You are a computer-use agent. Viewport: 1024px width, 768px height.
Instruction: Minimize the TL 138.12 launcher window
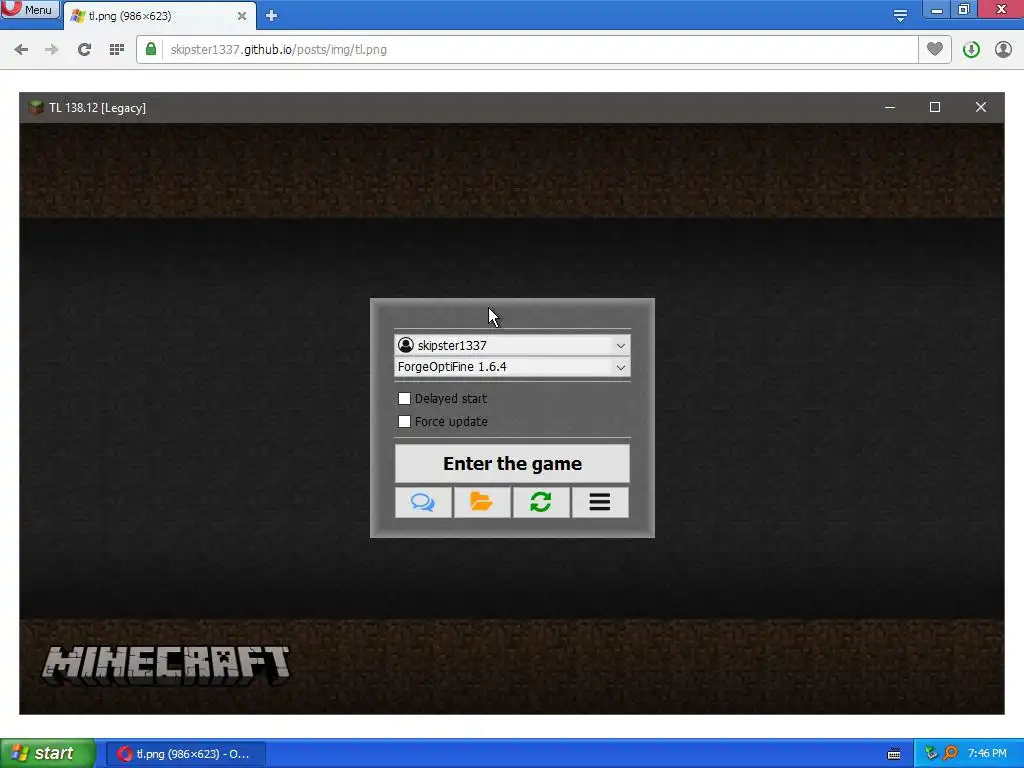(889, 107)
